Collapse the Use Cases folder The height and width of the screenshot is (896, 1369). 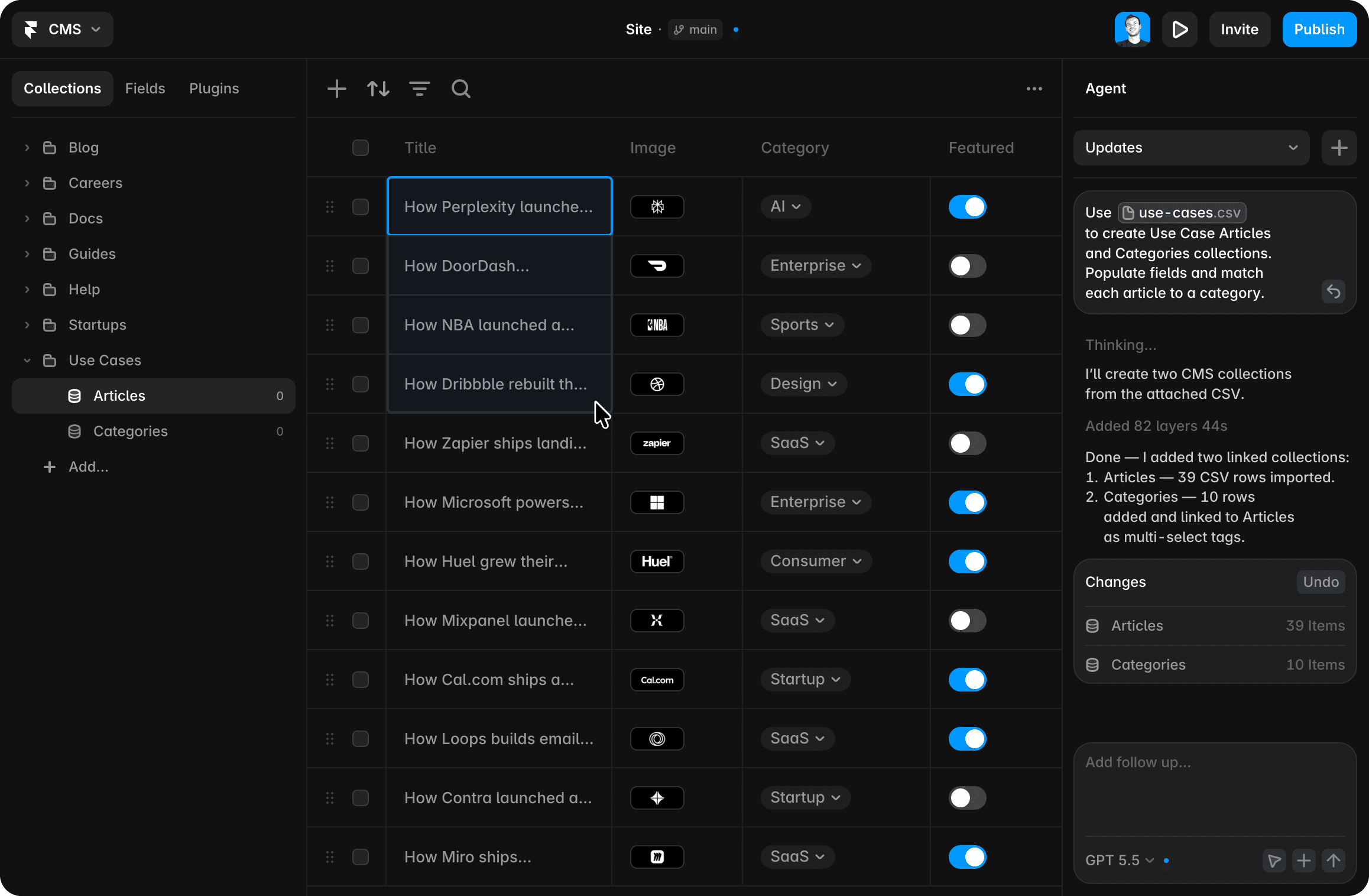pos(27,361)
